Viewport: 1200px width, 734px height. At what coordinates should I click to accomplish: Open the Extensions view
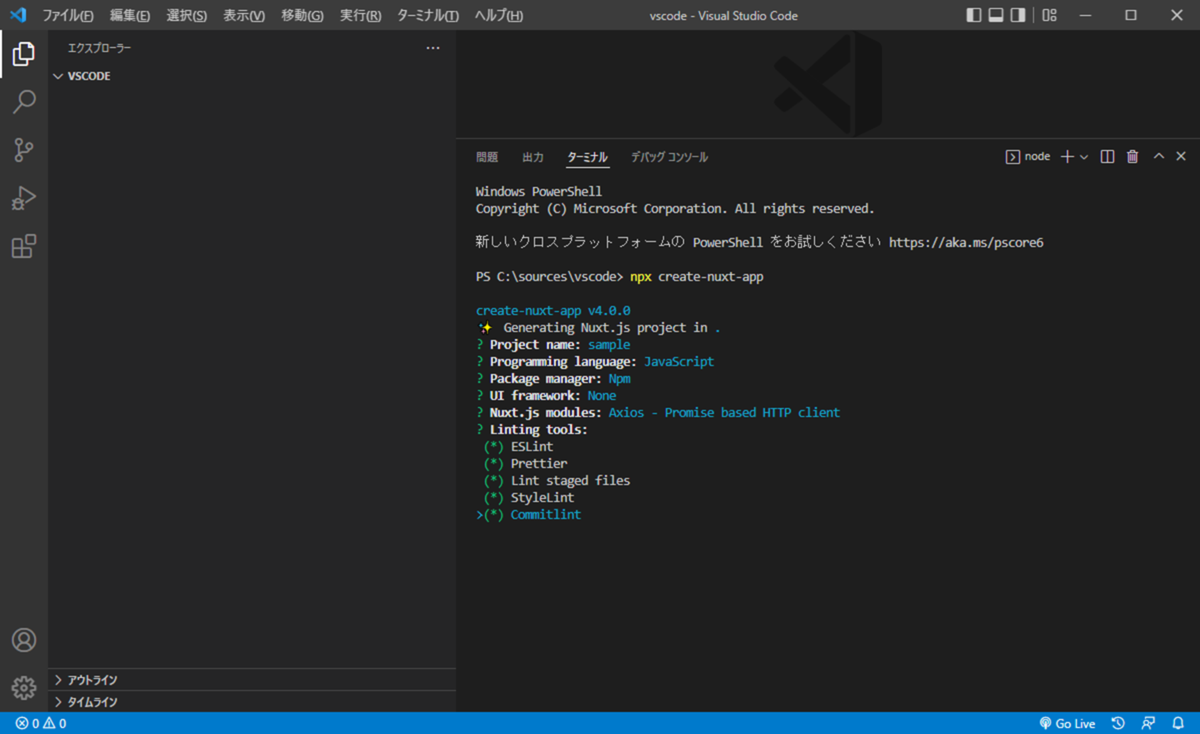[x=24, y=246]
